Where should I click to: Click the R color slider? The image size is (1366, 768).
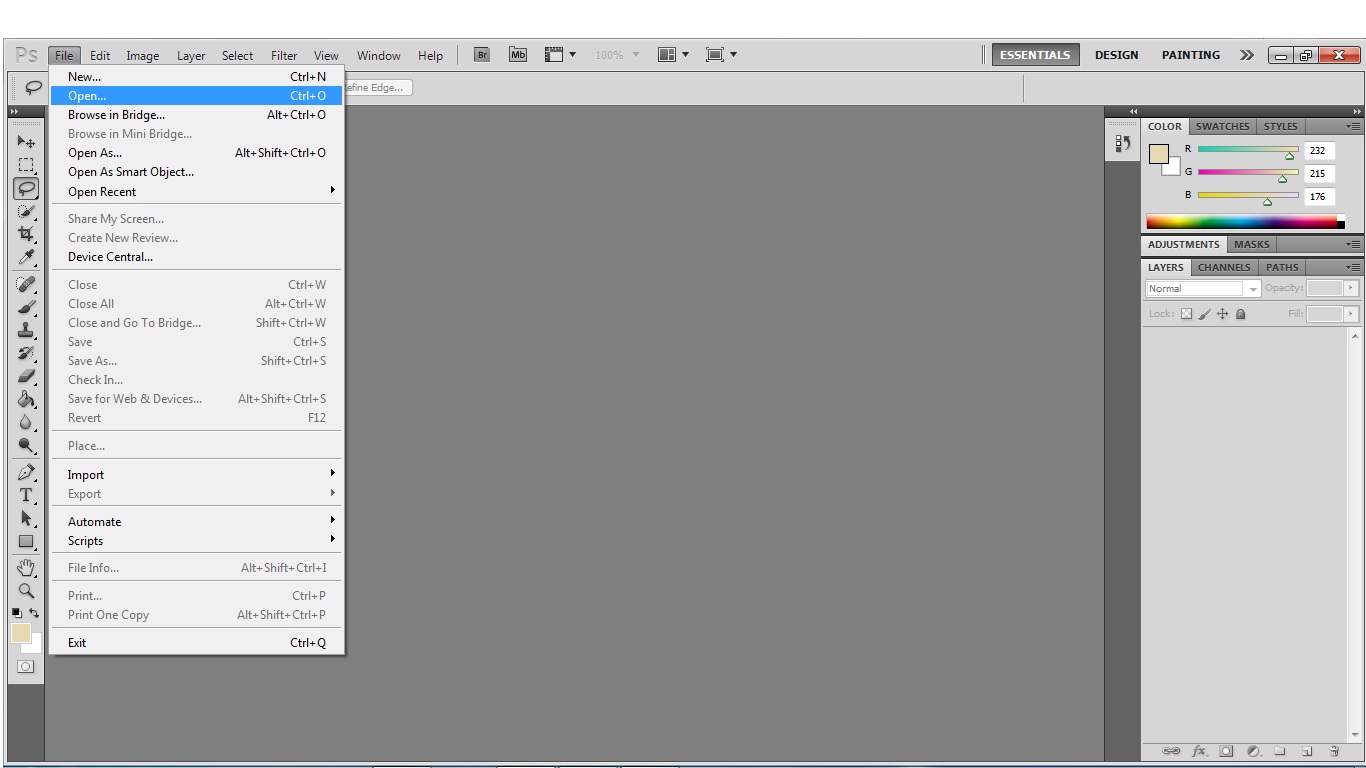(1248, 150)
